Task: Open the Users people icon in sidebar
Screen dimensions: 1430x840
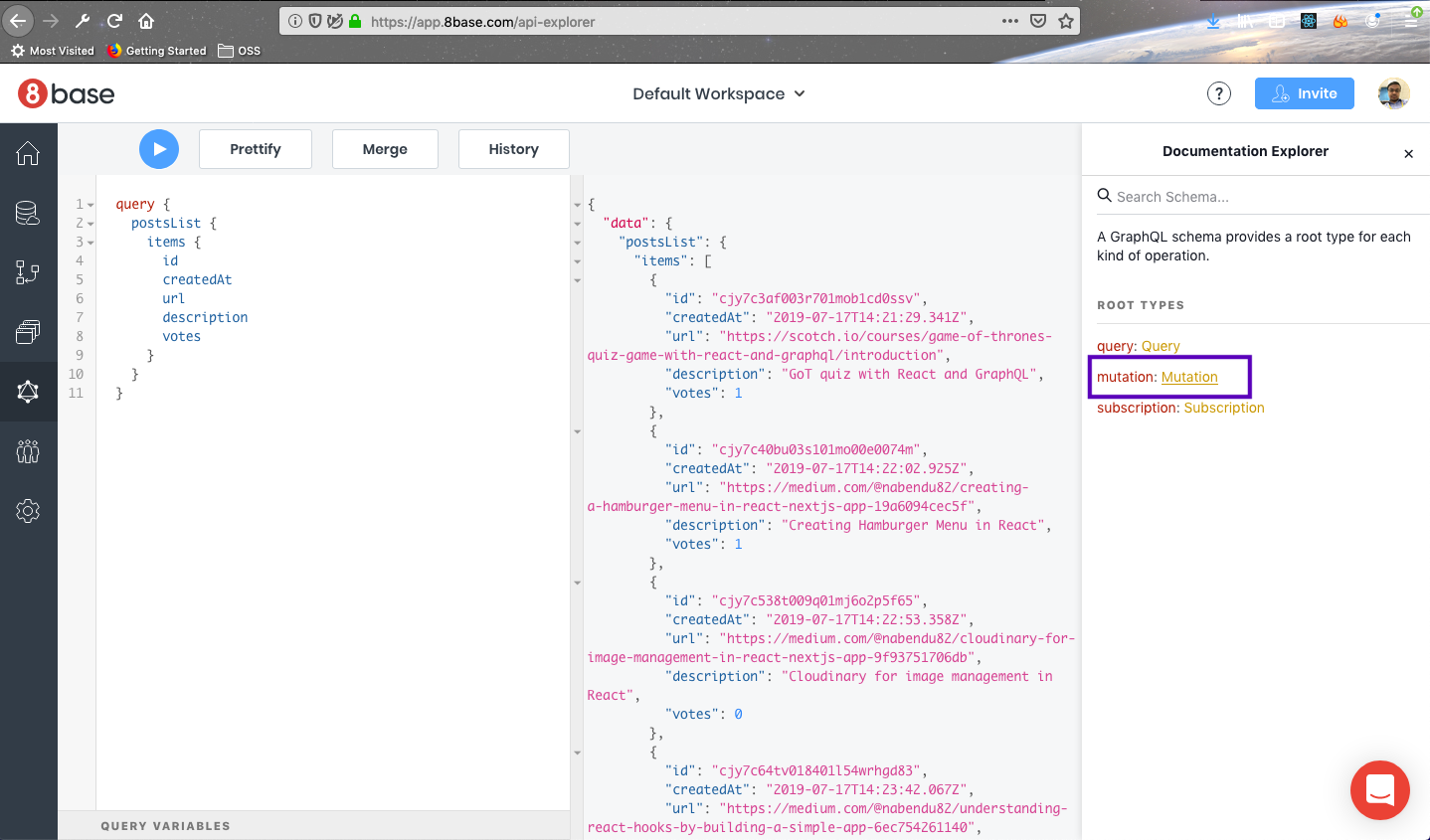Action: pyautogui.click(x=28, y=451)
